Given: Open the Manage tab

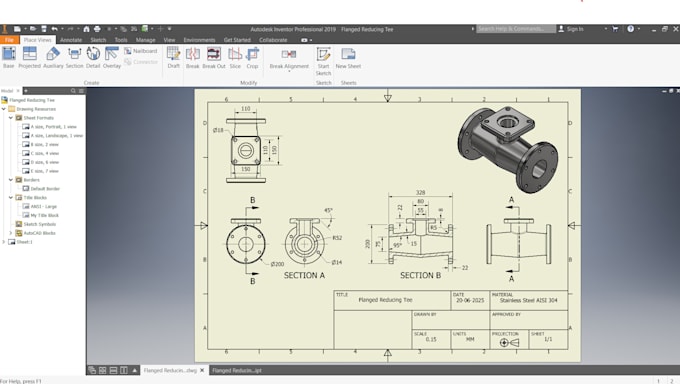Looking at the screenshot, I should click(x=145, y=40).
